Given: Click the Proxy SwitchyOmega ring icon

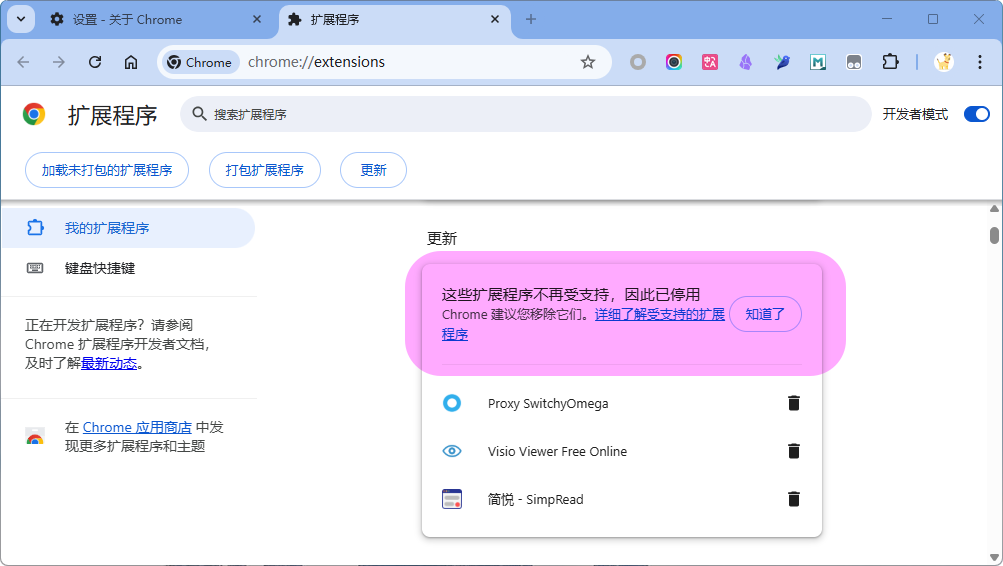Looking at the screenshot, I should click(x=452, y=403).
